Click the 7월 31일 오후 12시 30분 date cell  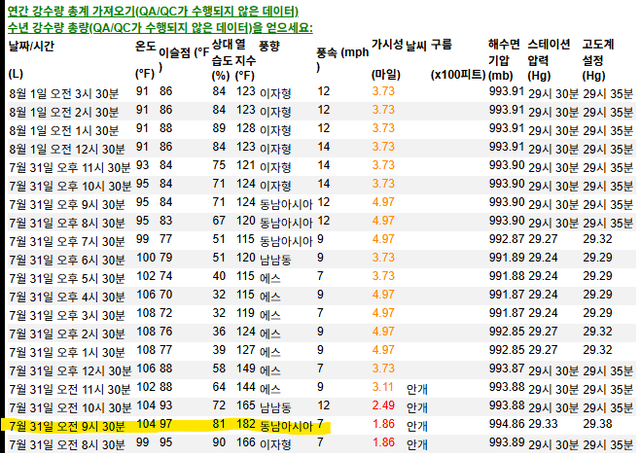[66, 369]
